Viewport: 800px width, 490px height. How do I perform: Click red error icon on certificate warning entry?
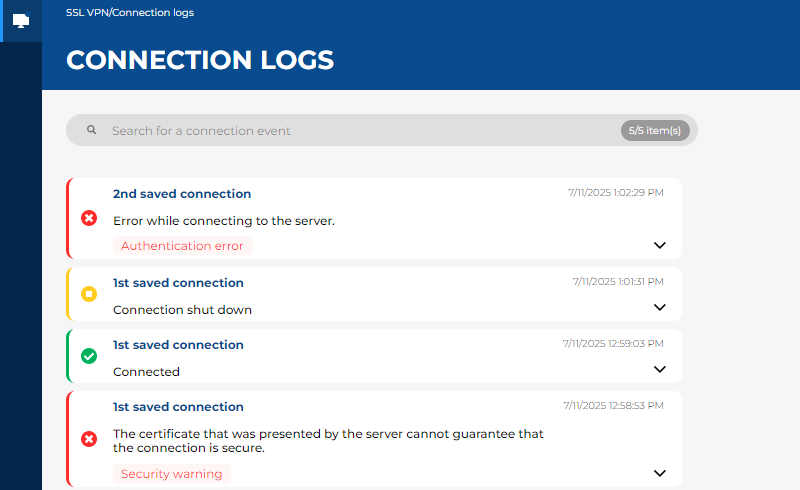(89, 438)
